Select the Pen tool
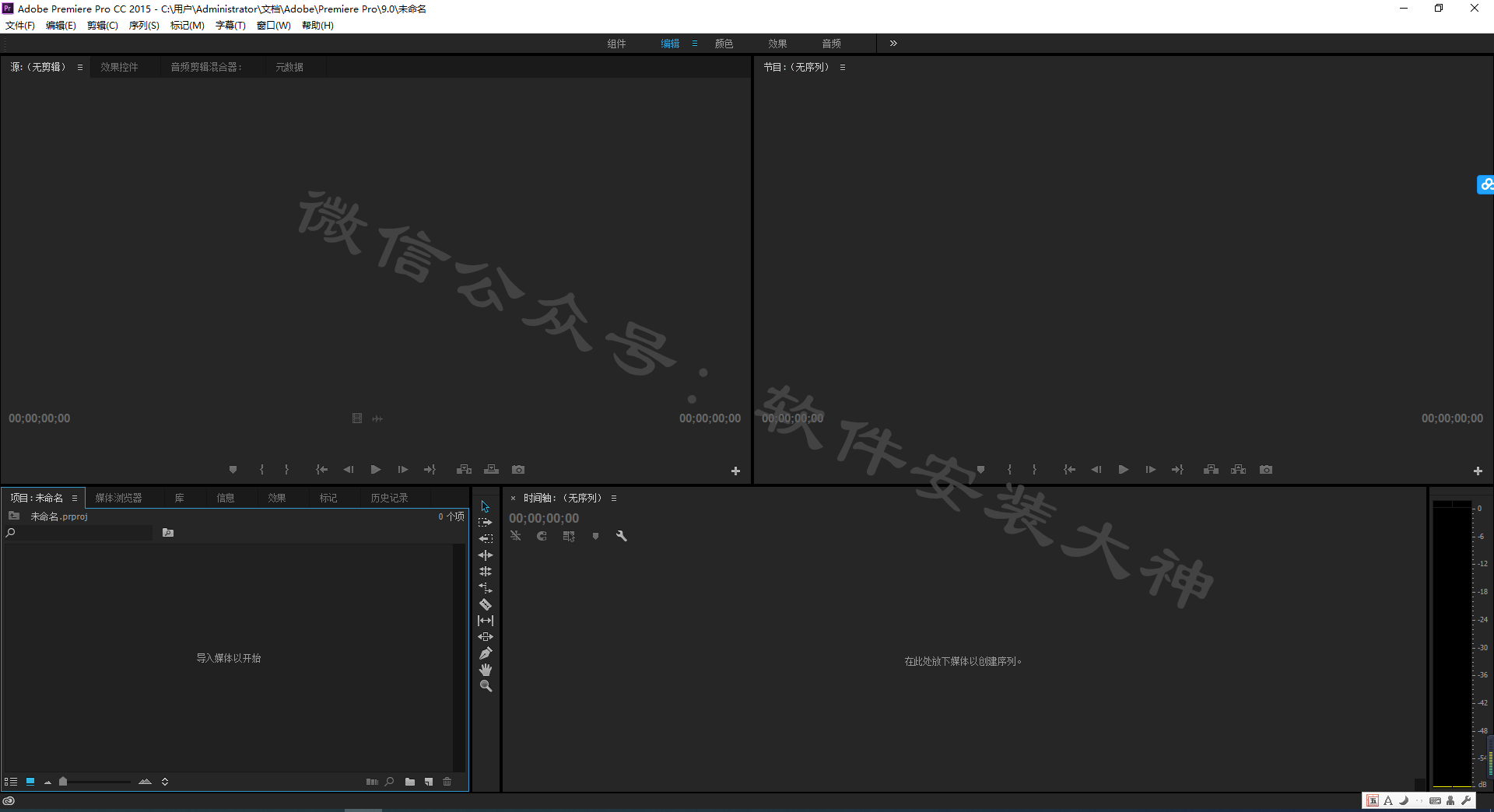The width and height of the screenshot is (1494, 812). pyautogui.click(x=486, y=653)
